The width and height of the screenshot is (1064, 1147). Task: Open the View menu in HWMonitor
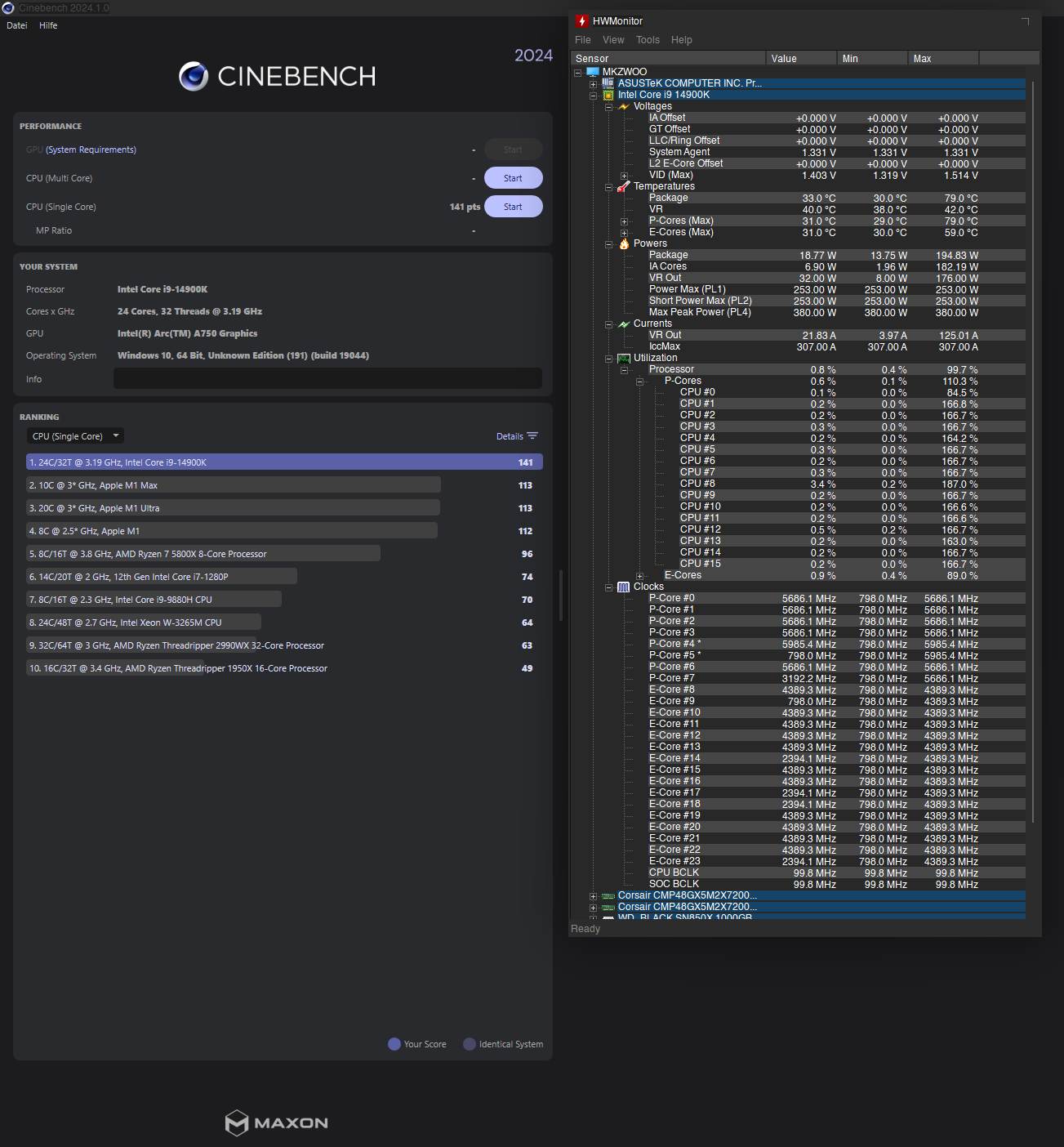[613, 40]
